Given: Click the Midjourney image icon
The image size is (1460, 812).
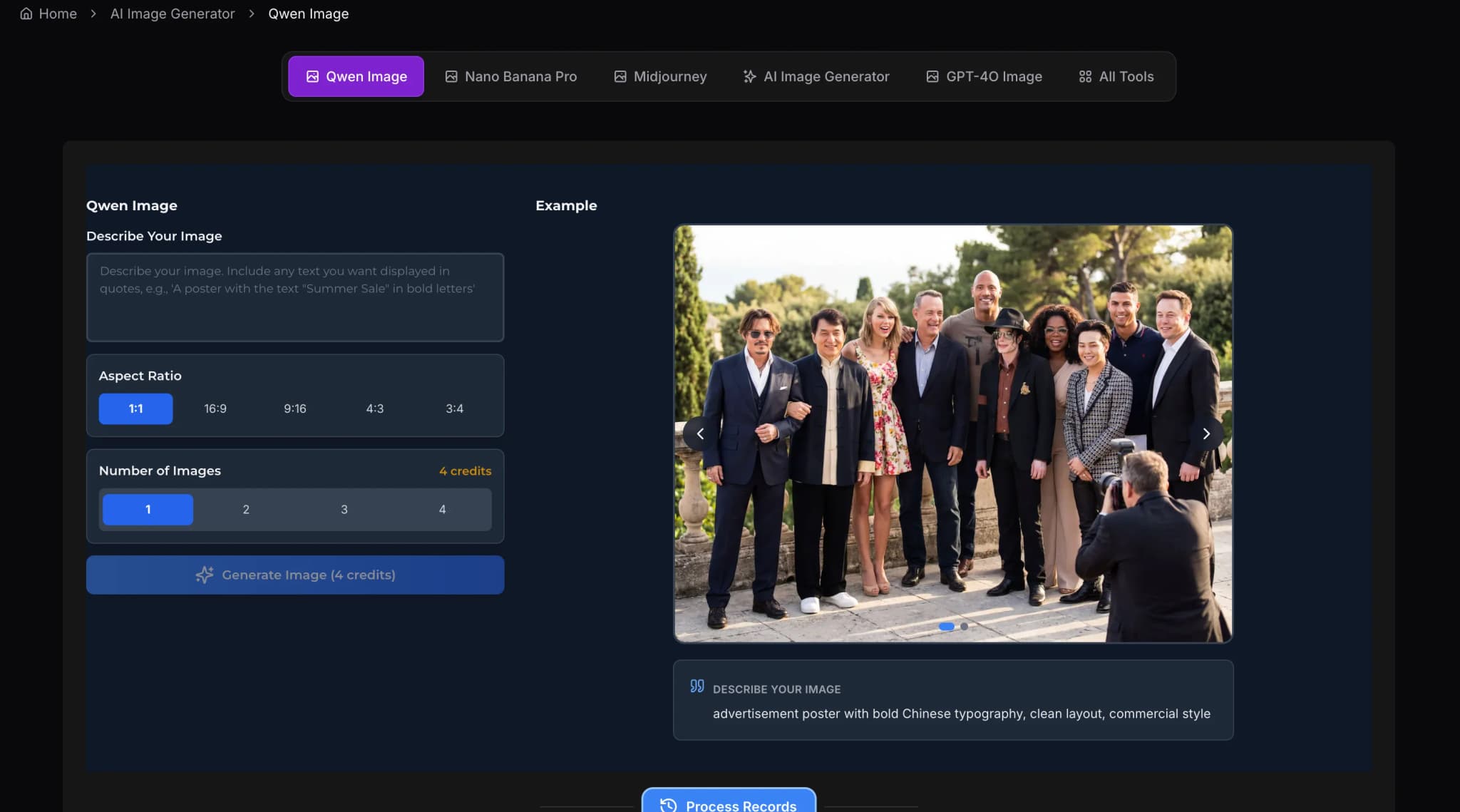Looking at the screenshot, I should pyautogui.click(x=620, y=76).
